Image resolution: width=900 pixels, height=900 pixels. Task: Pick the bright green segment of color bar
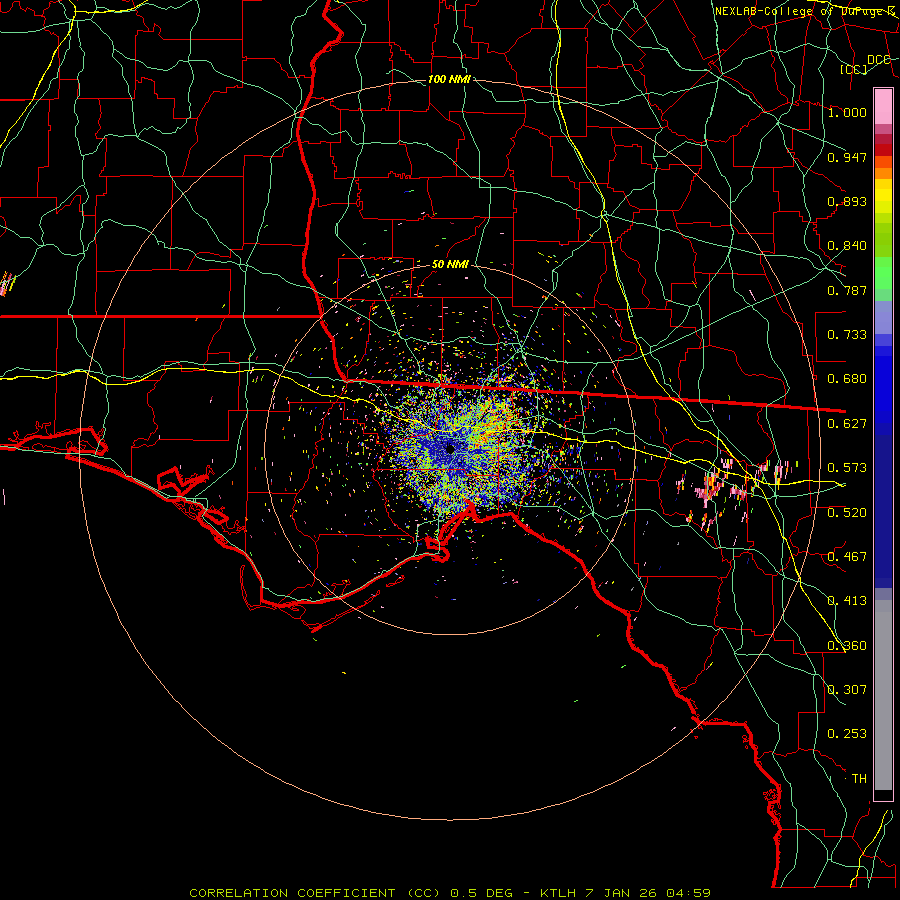pos(883,273)
